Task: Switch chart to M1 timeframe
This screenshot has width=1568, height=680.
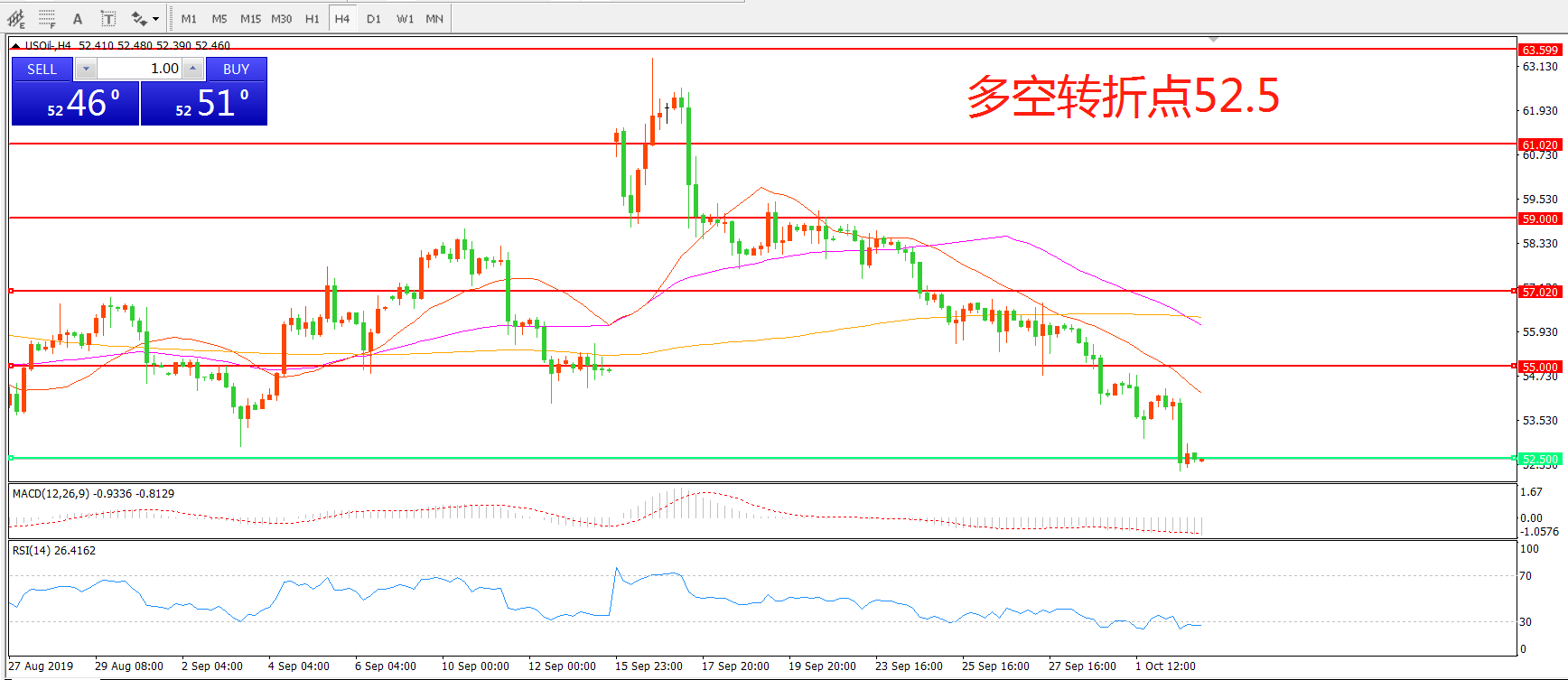Action: click(x=189, y=18)
